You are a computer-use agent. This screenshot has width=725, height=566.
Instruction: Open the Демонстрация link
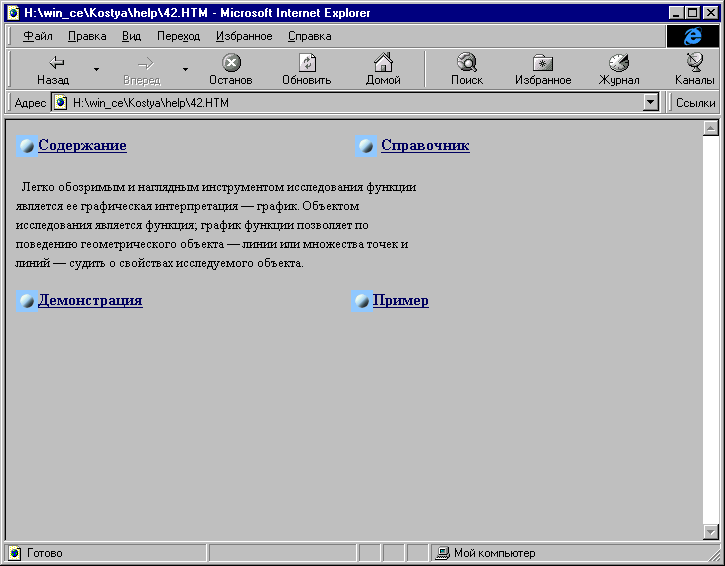point(90,301)
